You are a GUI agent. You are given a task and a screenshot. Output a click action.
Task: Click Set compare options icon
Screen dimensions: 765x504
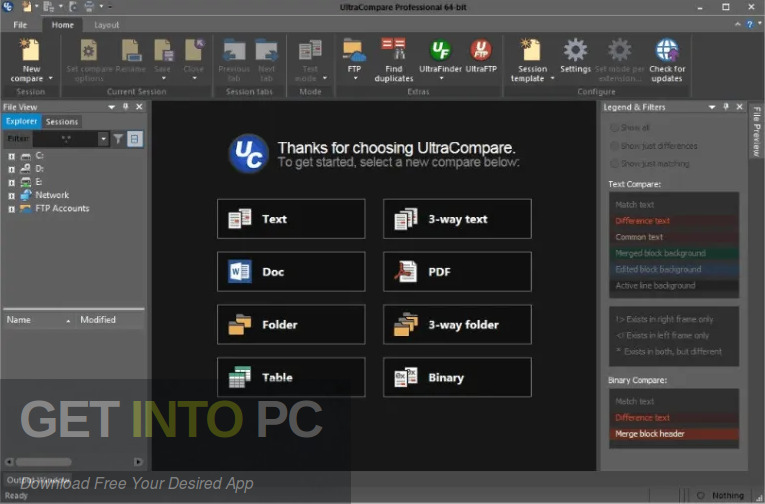tap(89, 50)
